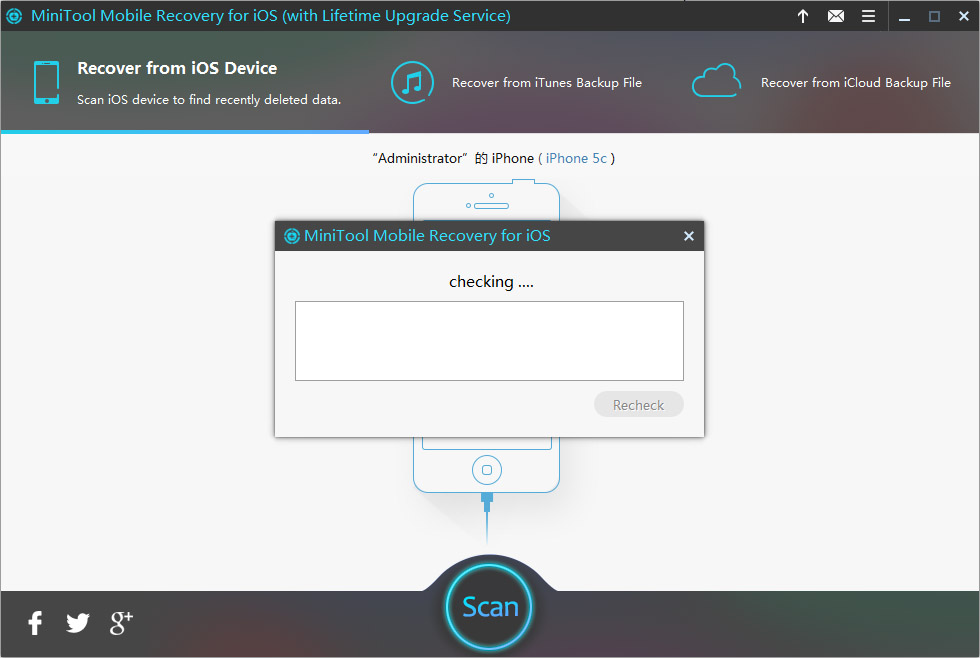Viewport: 980px width, 658px height.
Task: Click the music note iTunes icon
Action: click(x=411, y=82)
